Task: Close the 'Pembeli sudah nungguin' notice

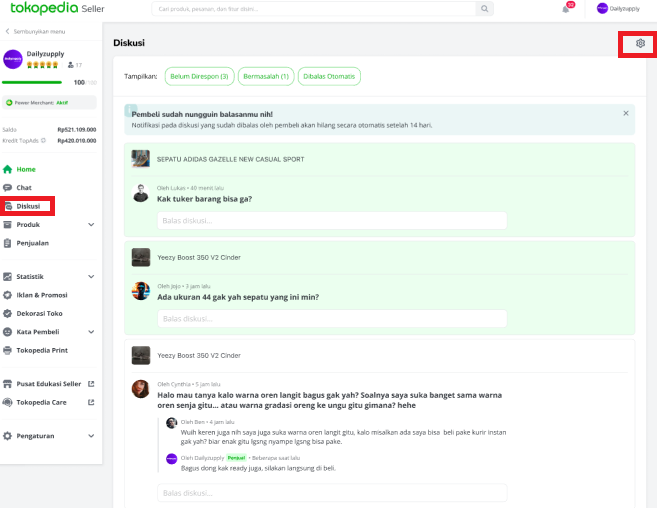Action: tap(626, 113)
